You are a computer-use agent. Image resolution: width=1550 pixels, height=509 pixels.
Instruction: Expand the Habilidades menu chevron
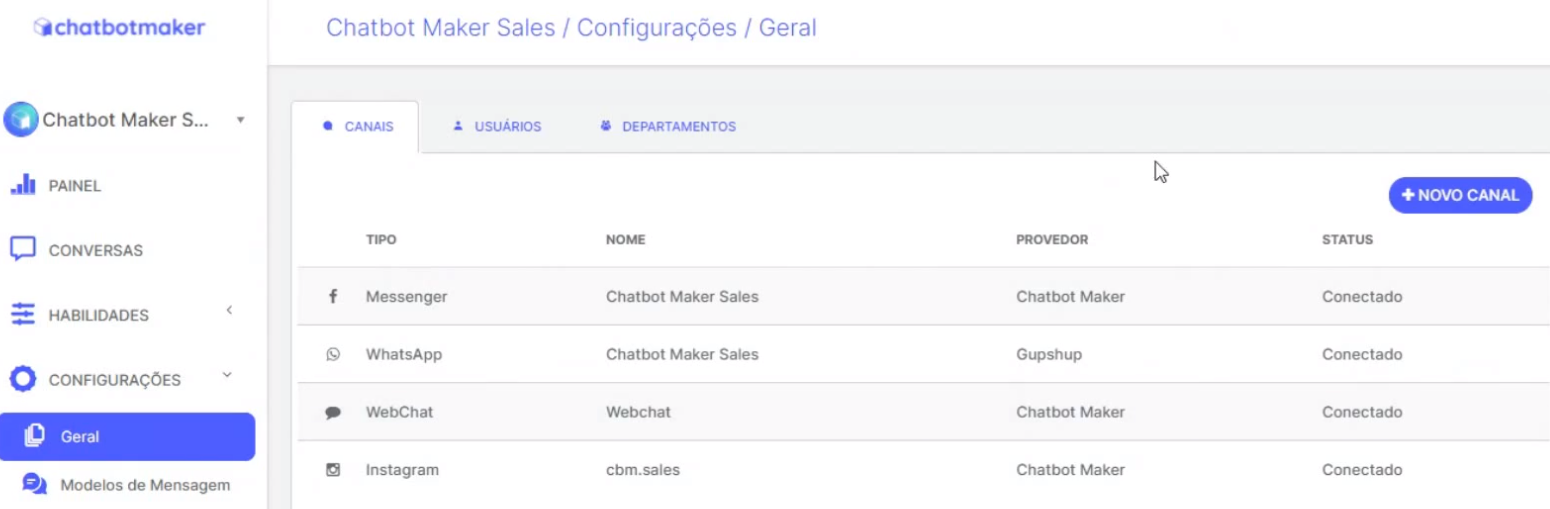pos(229,310)
